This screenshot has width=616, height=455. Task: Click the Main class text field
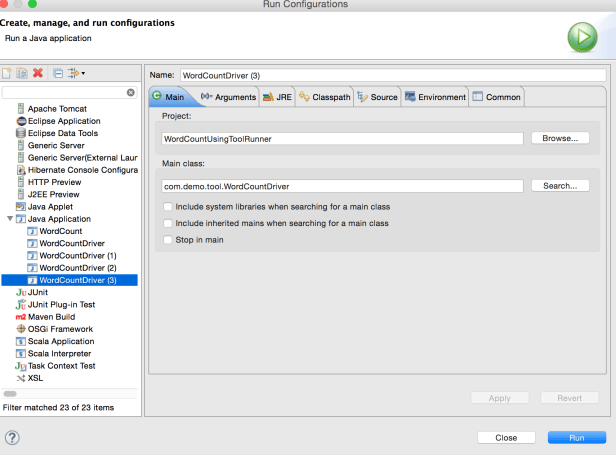pyautogui.click(x=342, y=186)
